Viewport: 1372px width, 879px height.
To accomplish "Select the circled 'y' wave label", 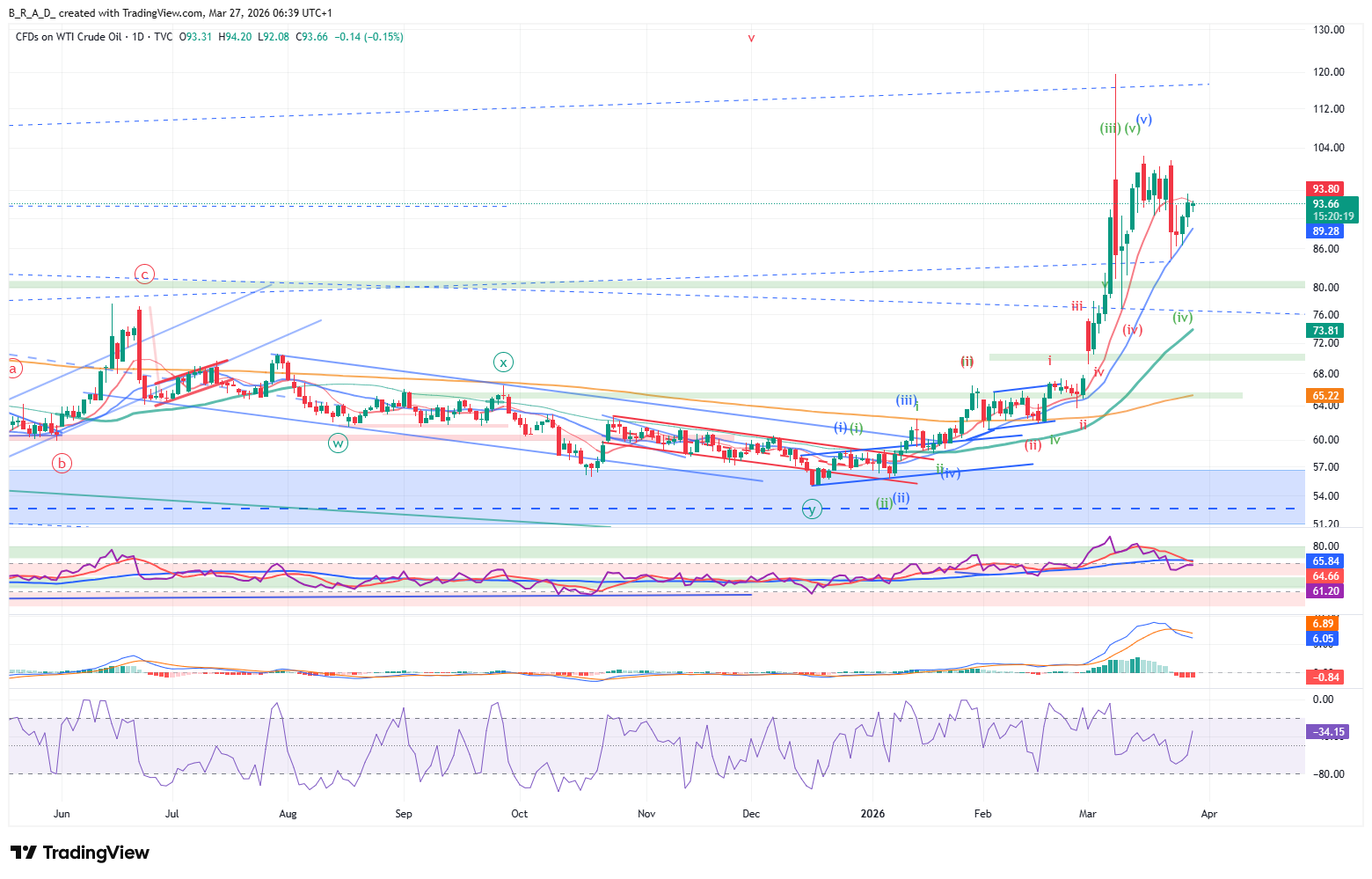I will tap(812, 509).
